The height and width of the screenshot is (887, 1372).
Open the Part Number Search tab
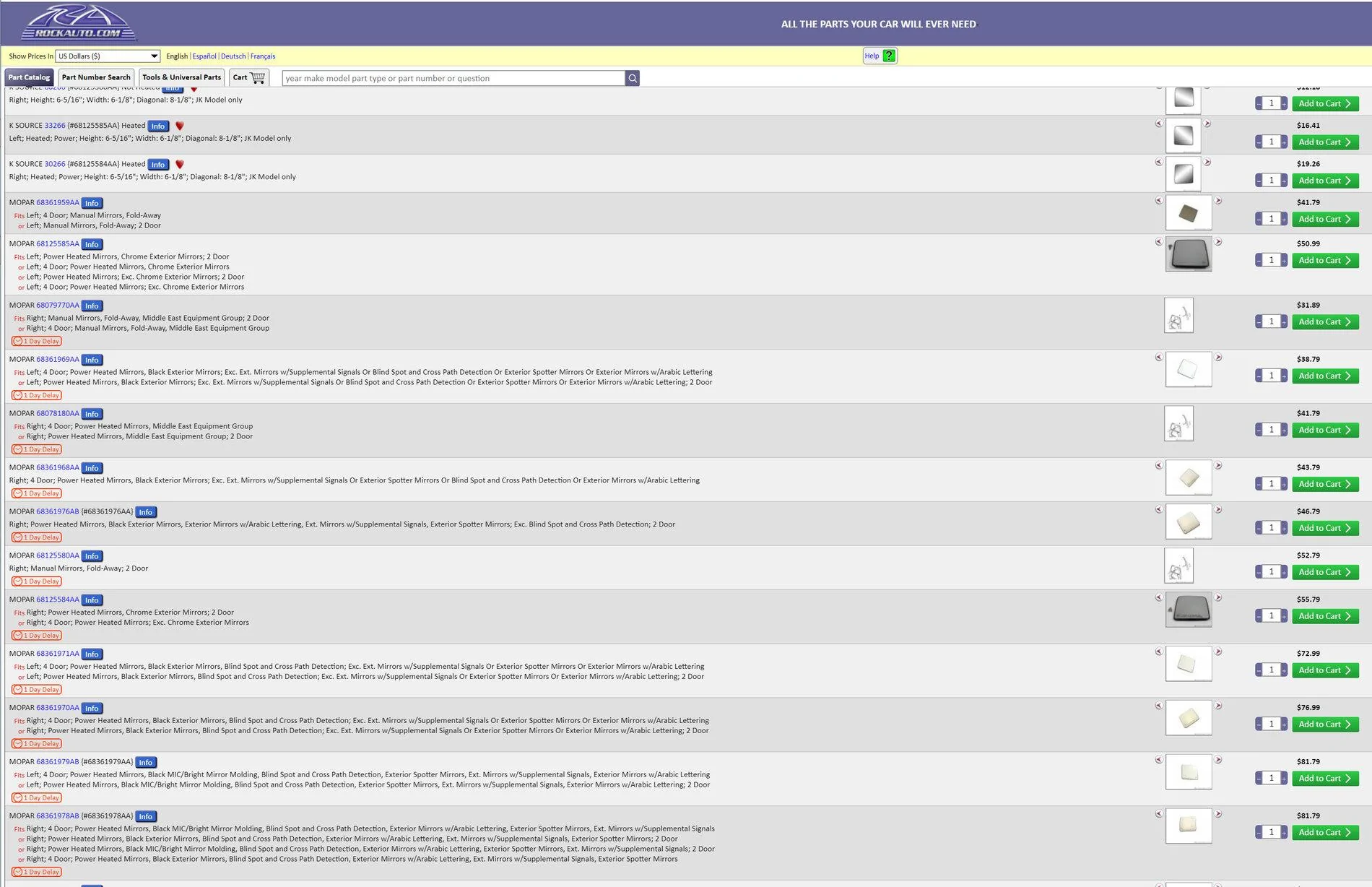pyautogui.click(x=96, y=77)
